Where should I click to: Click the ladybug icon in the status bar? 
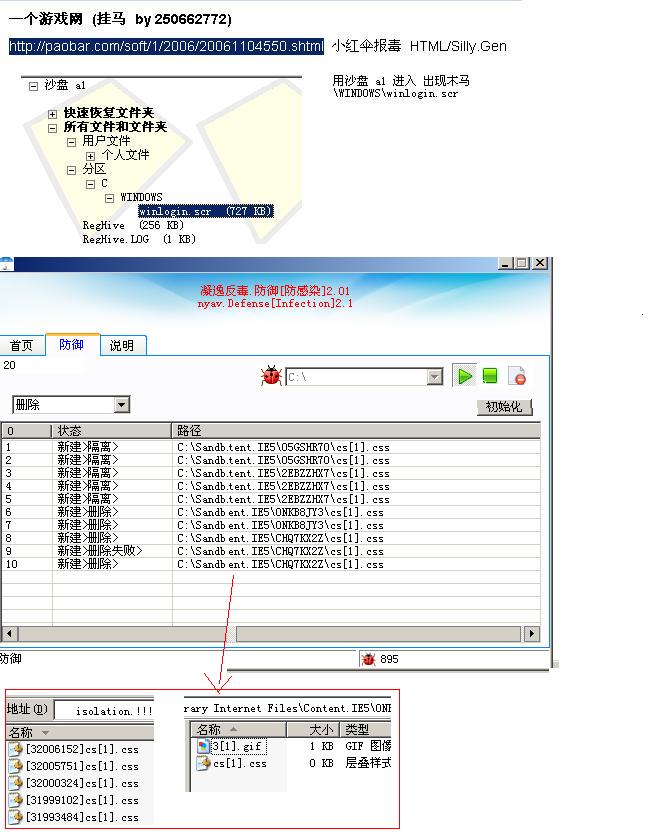[x=369, y=659]
